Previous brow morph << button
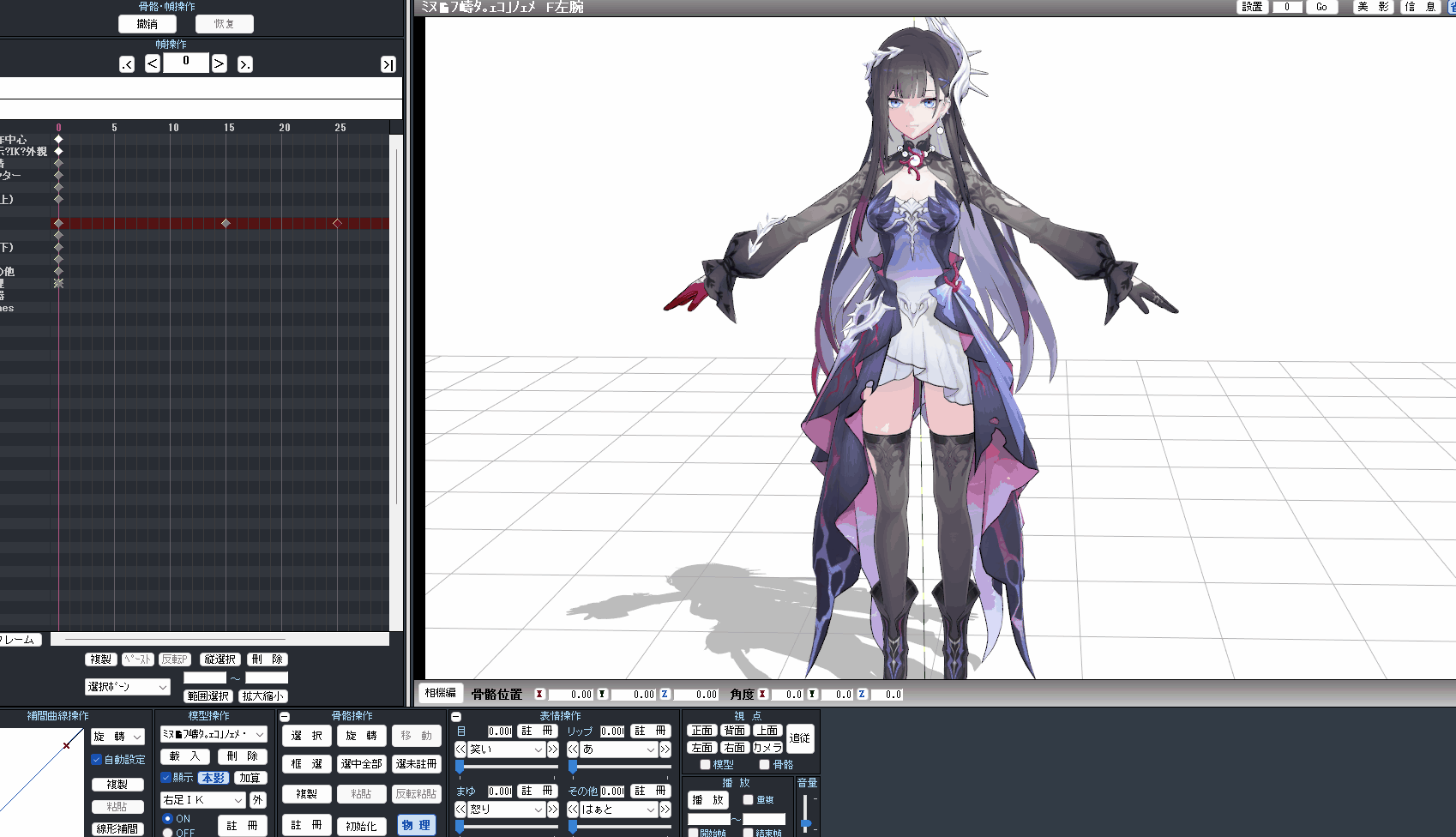Screen dimensions: 1456x837 tap(460, 810)
